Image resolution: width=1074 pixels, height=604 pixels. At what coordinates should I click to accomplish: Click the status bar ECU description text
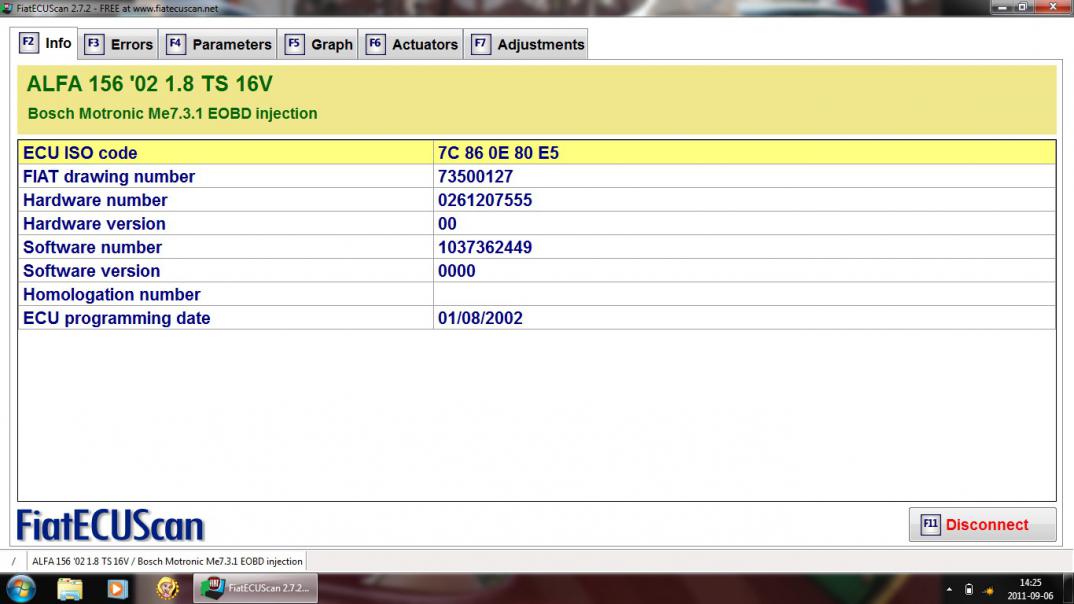167,562
